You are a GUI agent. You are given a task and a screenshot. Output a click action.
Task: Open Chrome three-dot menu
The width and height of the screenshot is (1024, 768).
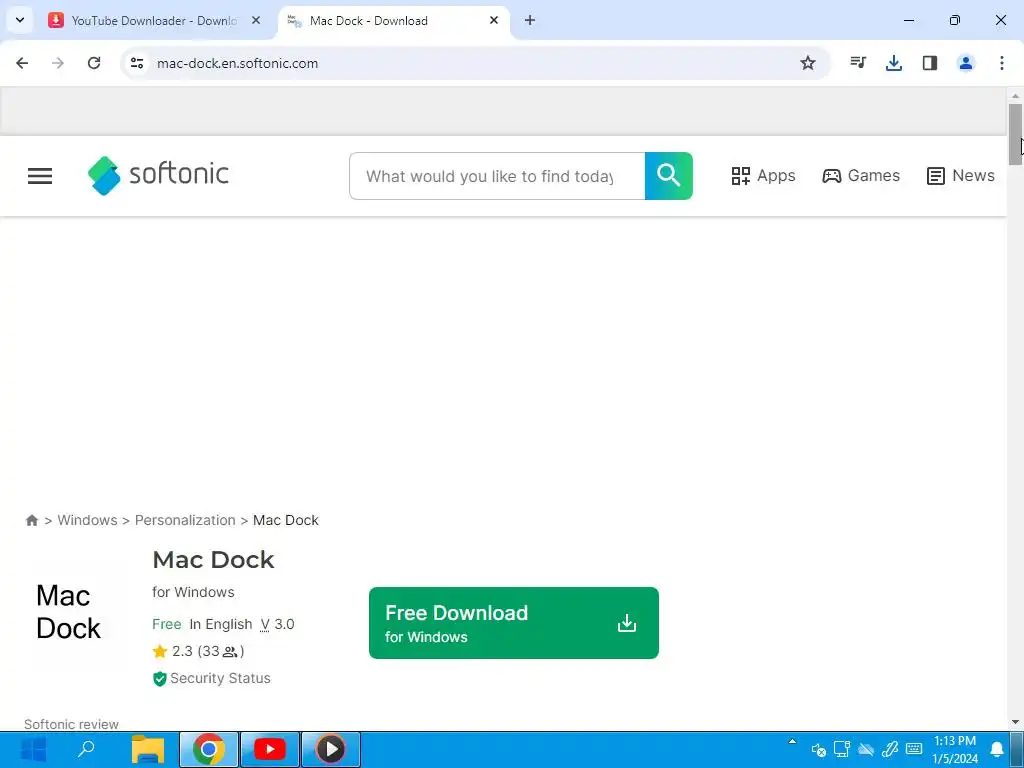pyautogui.click(x=1002, y=63)
